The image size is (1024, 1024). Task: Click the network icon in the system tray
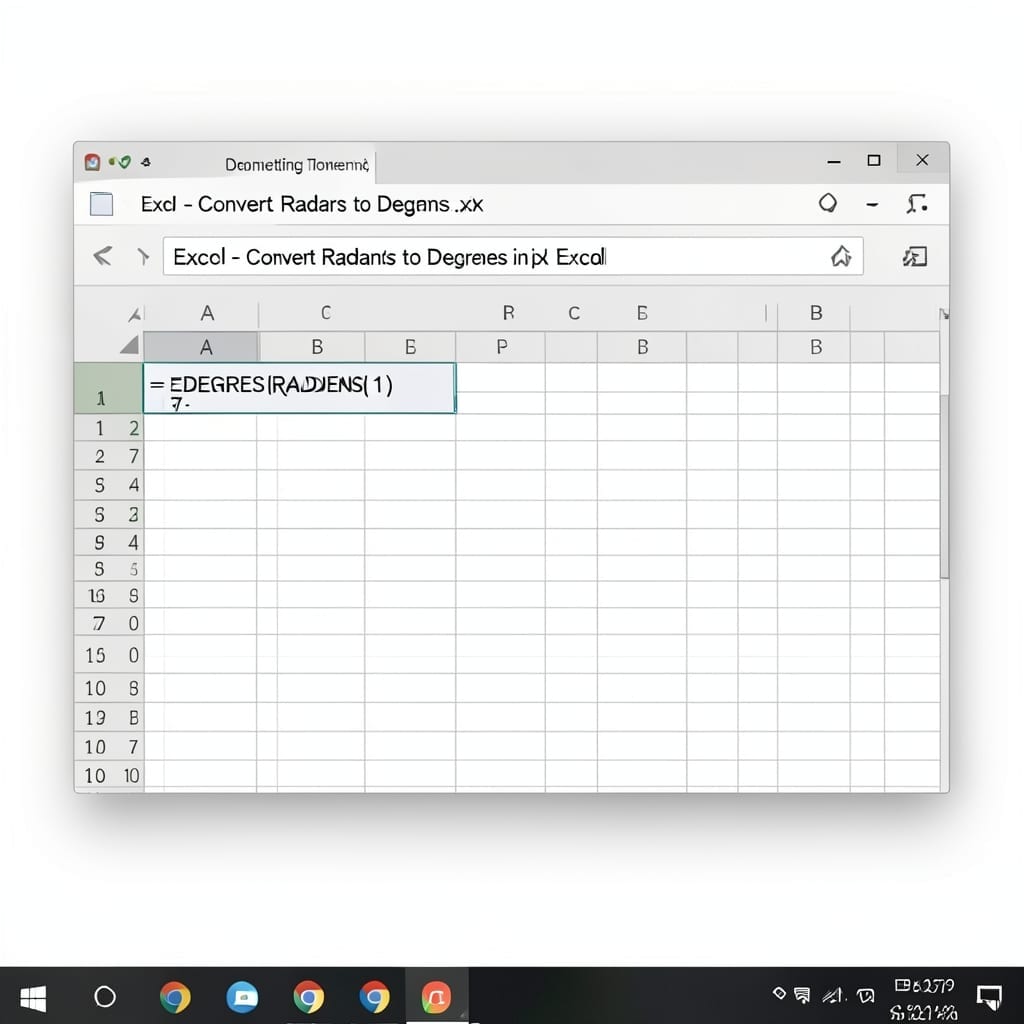pos(802,995)
